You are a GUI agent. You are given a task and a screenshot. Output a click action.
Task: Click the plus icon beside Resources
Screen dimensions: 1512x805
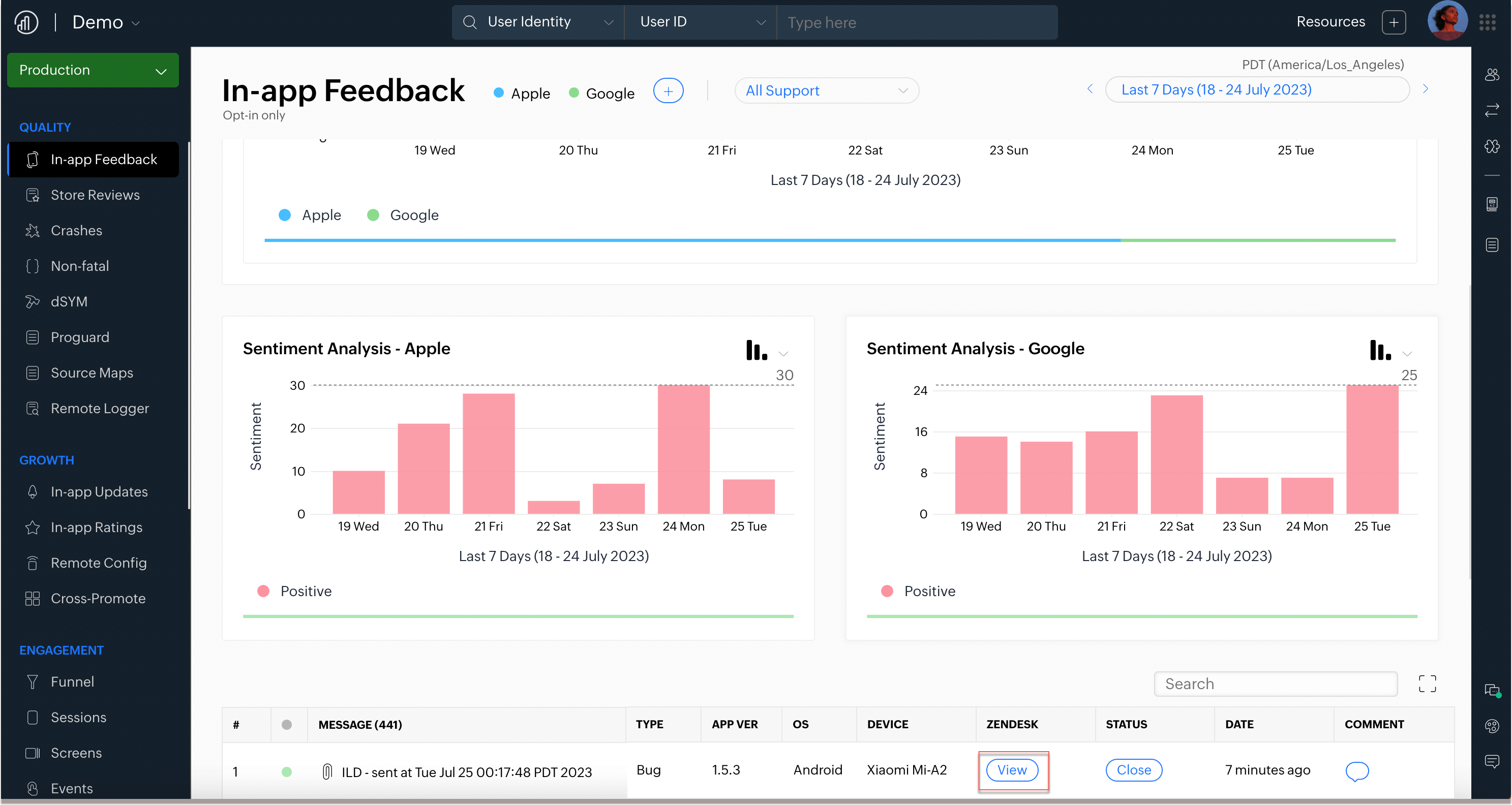[x=1394, y=22]
